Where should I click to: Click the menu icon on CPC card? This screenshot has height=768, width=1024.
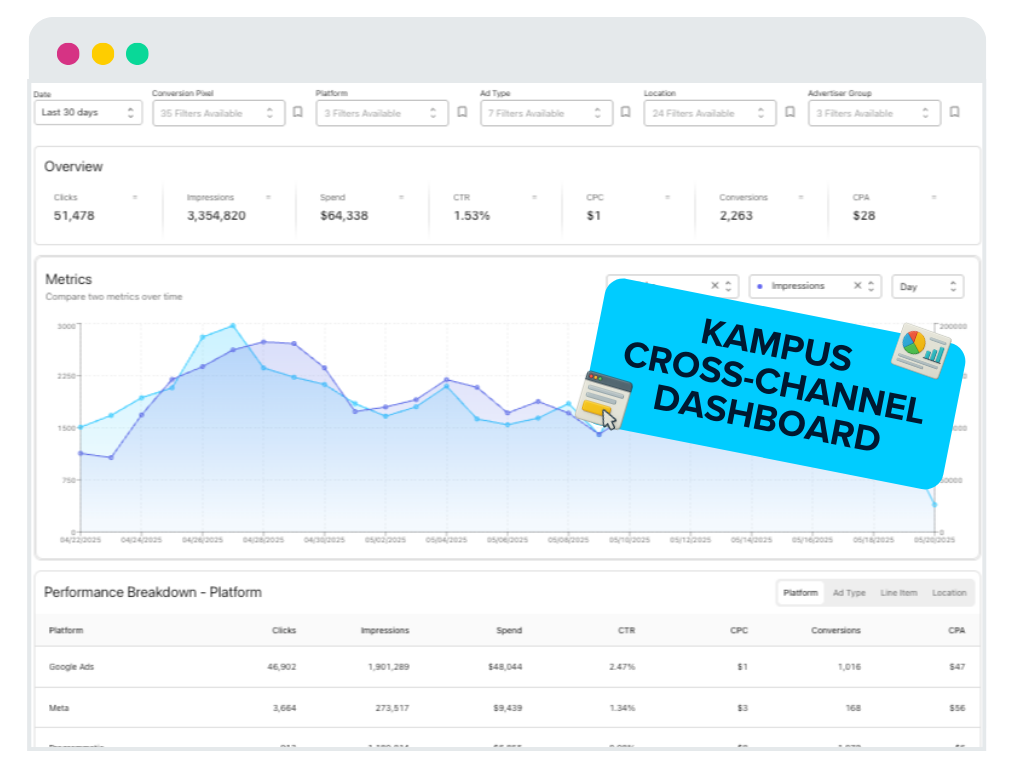667,197
